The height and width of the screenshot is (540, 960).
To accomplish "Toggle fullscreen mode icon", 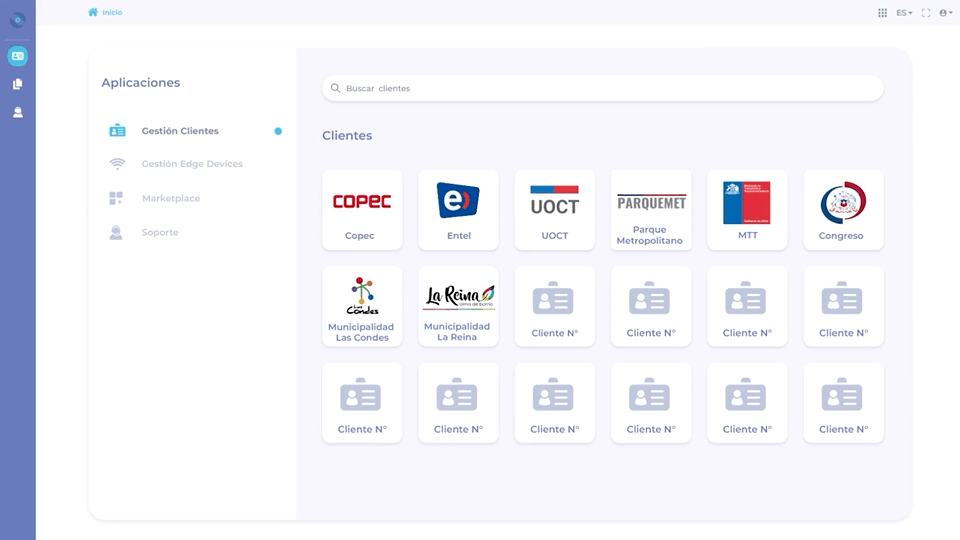I will click(x=926, y=13).
